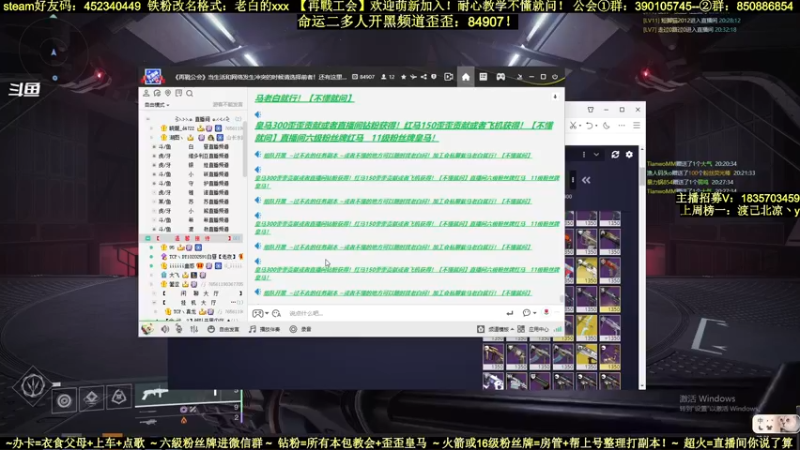Open the font emoji icon in input bar
This screenshot has width=800, height=450.
click(x=277, y=313)
